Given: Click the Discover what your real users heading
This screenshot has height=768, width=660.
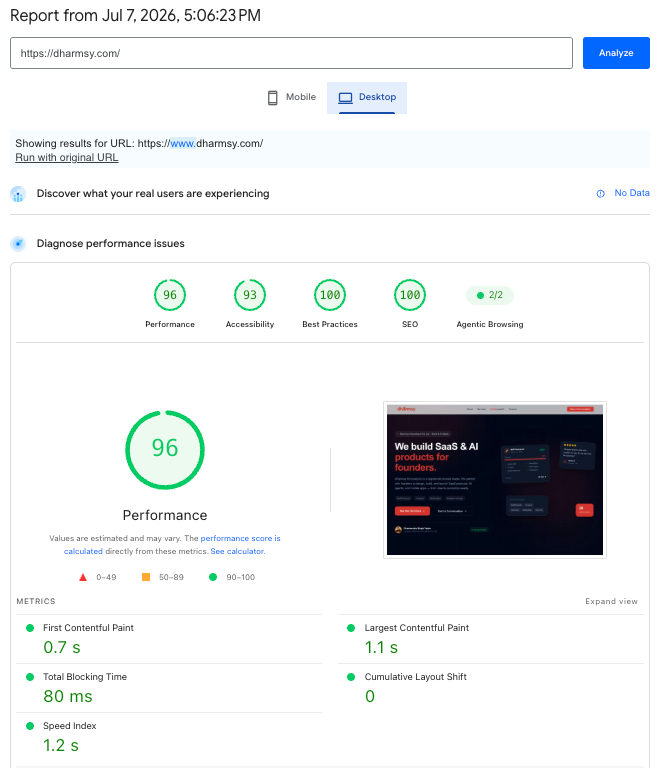Looking at the screenshot, I should (153, 193).
